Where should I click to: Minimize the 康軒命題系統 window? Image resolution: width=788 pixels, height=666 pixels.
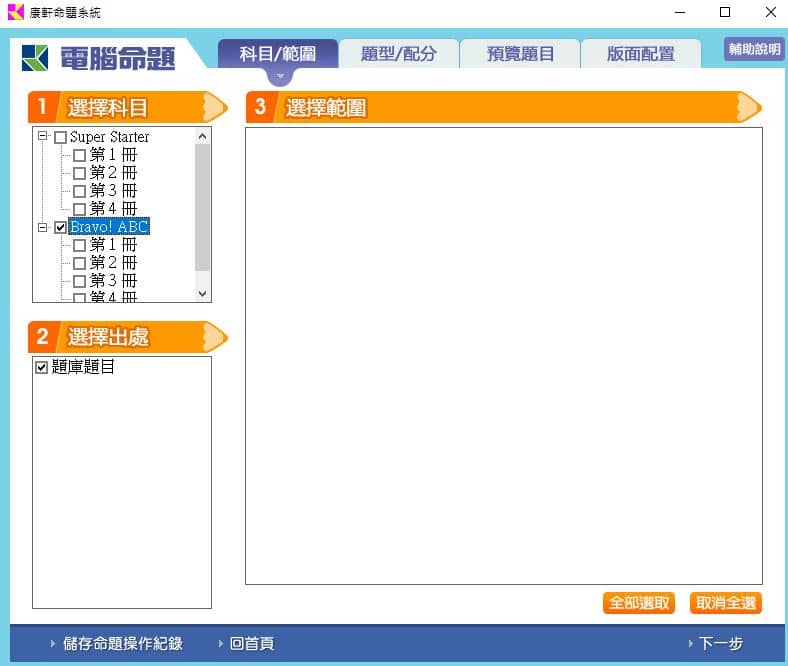(x=680, y=12)
